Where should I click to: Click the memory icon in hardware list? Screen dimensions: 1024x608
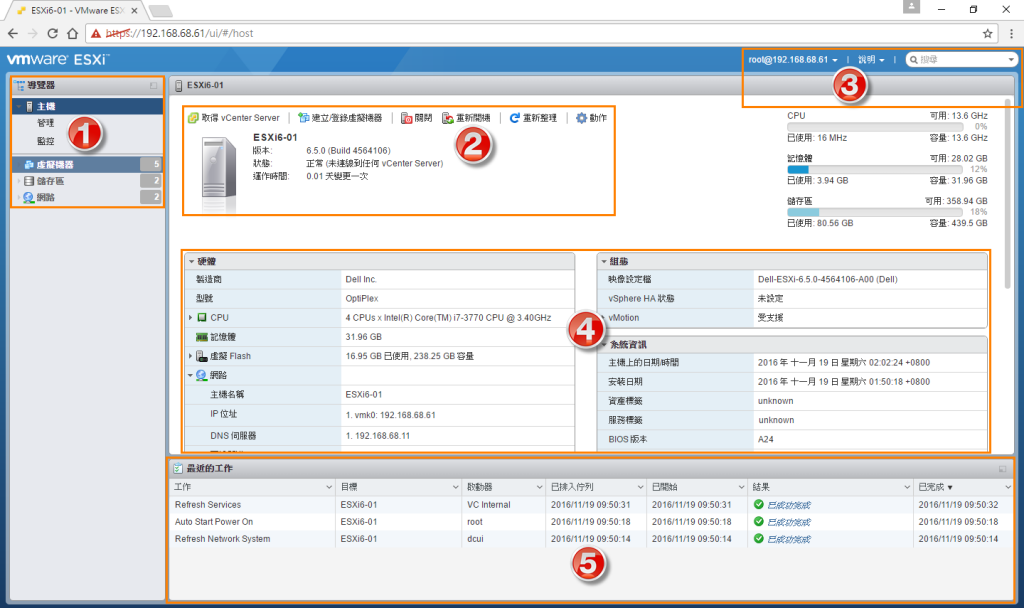point(202,337)
